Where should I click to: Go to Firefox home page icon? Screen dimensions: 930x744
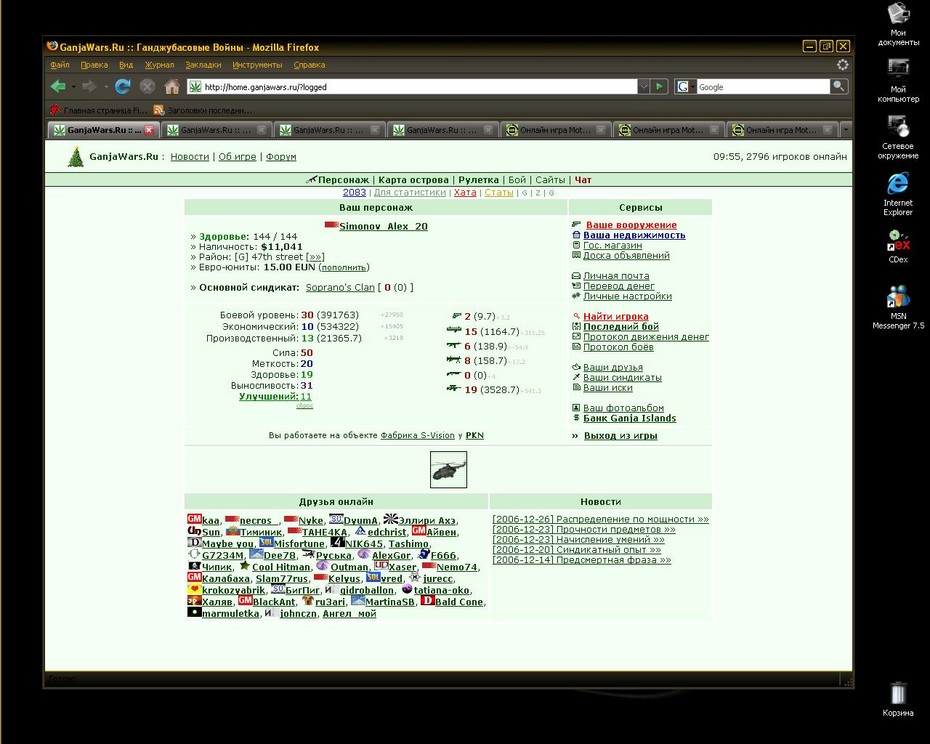tap(172, 87)
